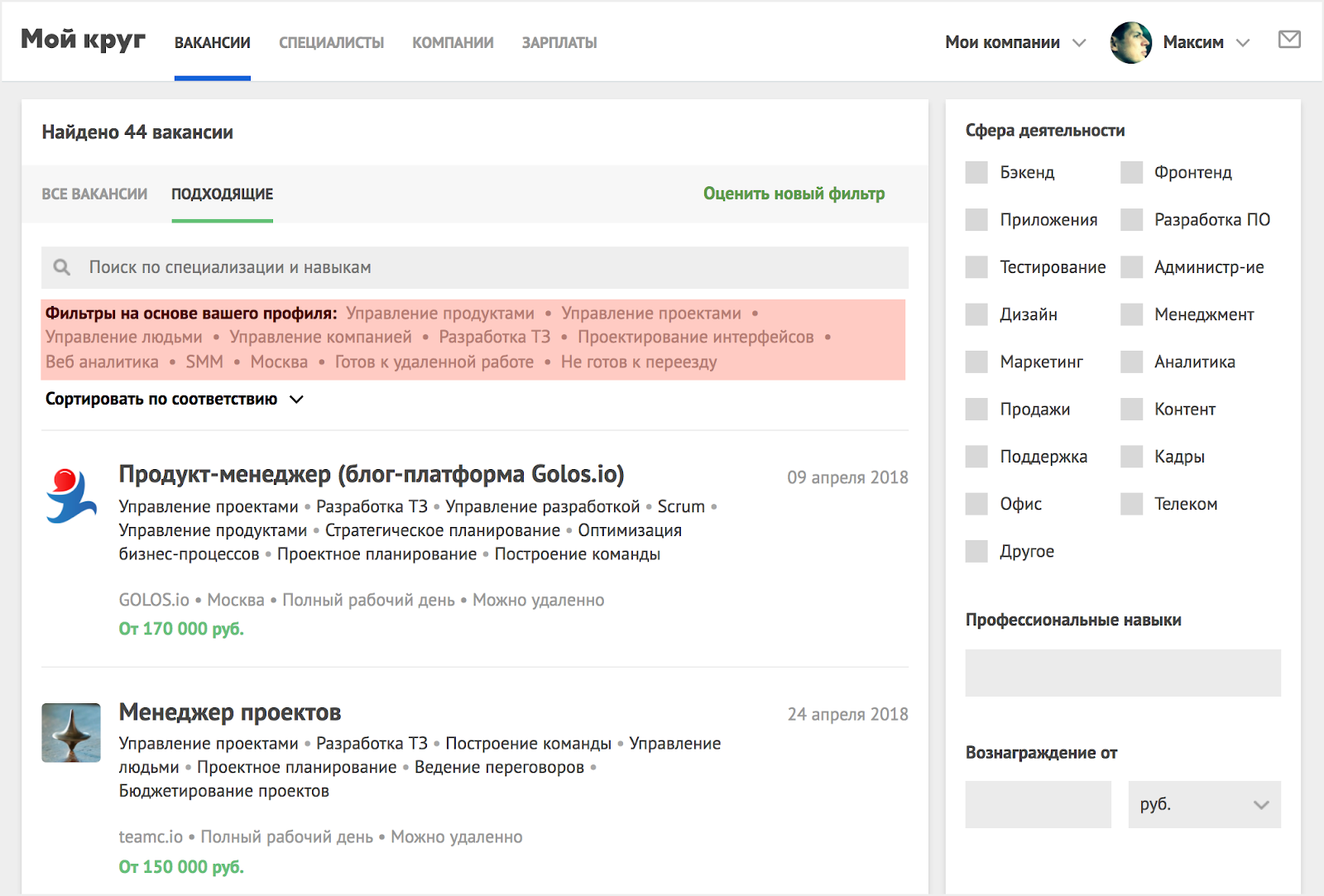1324x896 pixels.
Task: Enable the Кадры checkbox
Action: pos(1131,456)
